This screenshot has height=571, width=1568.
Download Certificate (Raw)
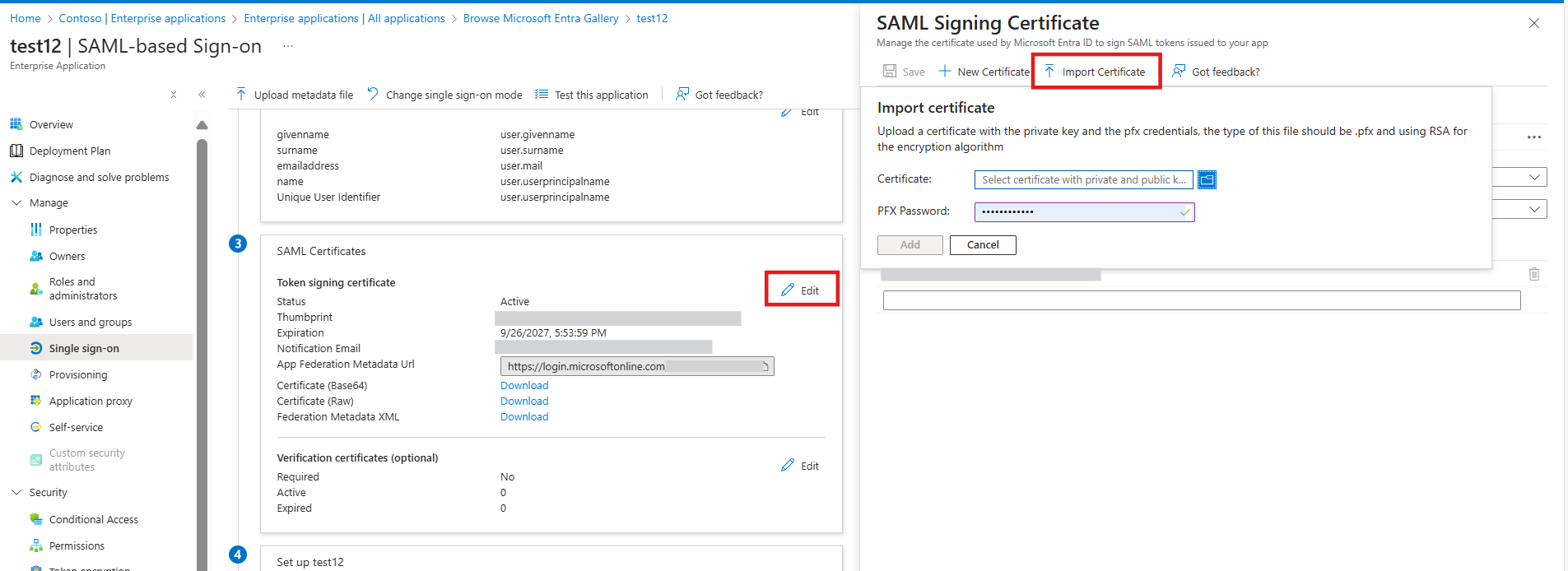pos(524,401)
